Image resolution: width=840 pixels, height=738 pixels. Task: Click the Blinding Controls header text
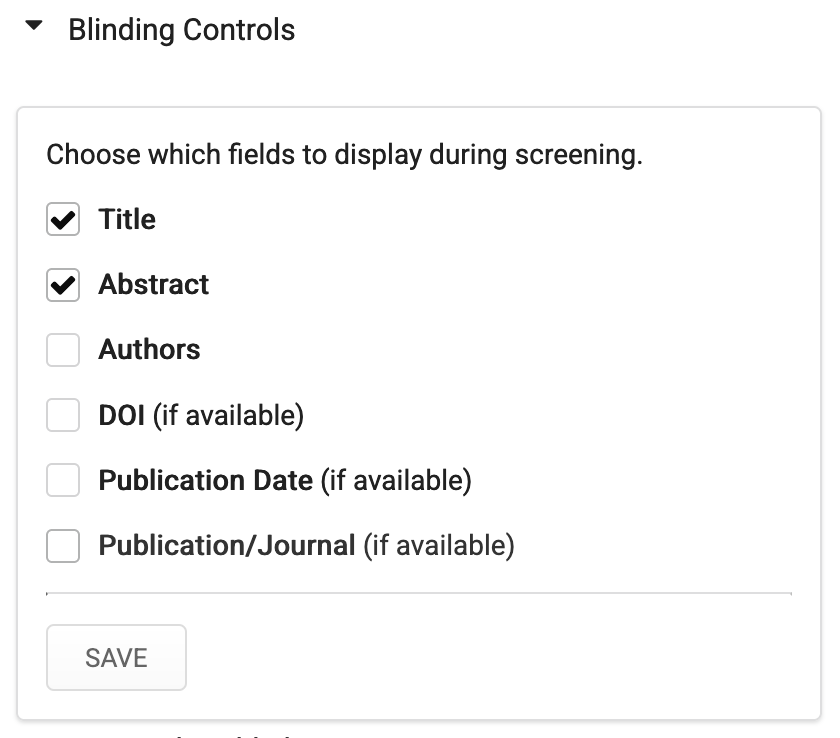click(x=181, y=30)
